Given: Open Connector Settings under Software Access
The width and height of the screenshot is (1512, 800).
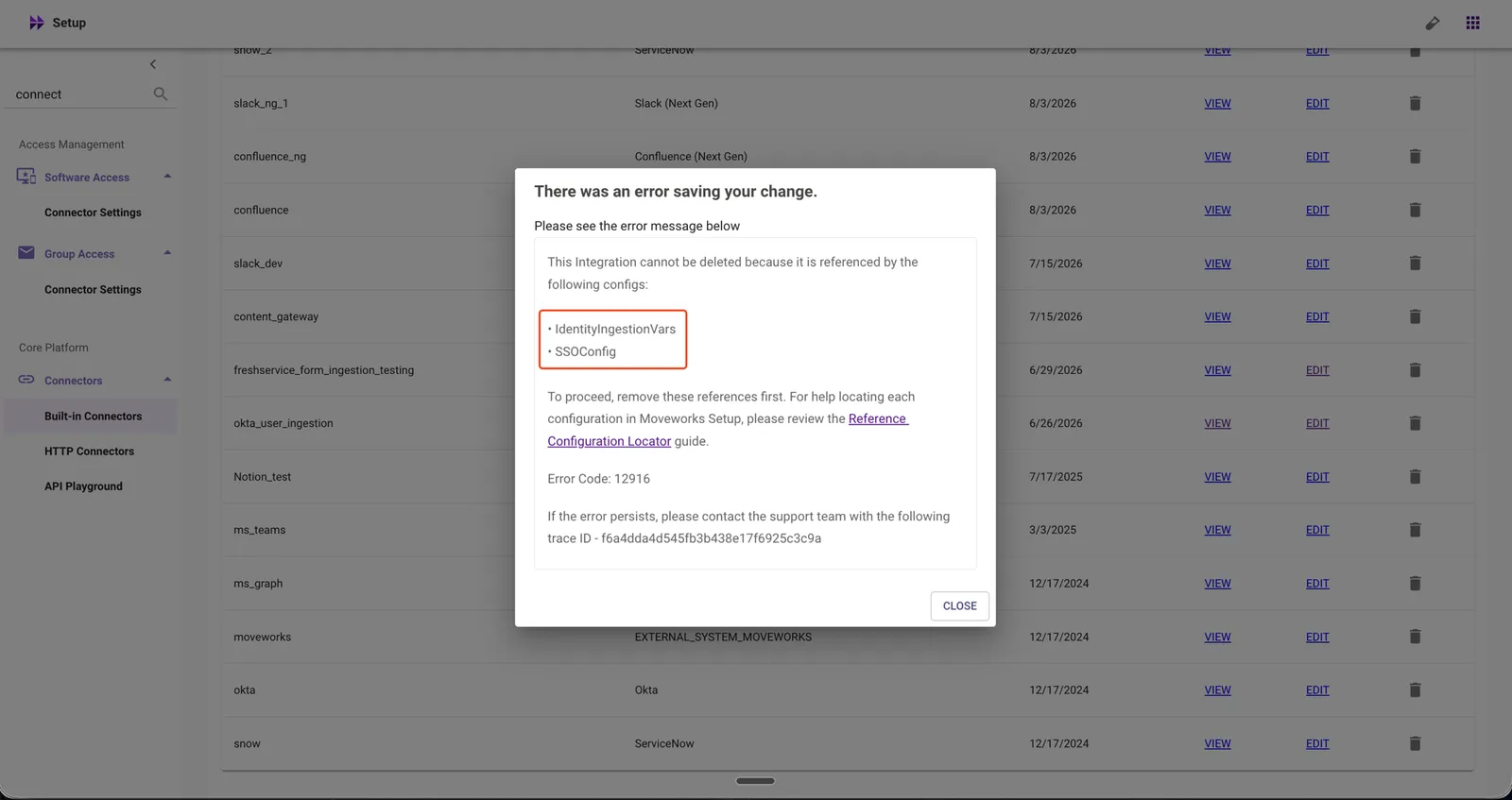Looking at the screenshot, I should tap(93, 213).
